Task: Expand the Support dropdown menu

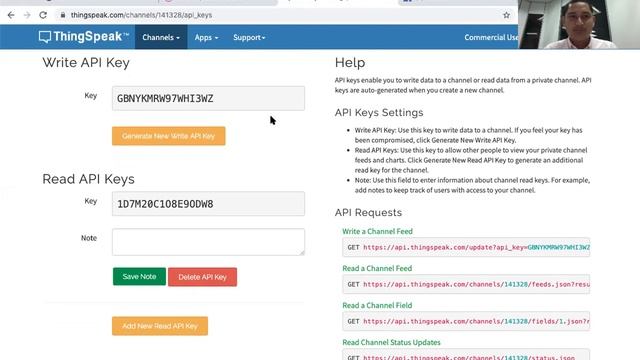Action: (249, 37)
